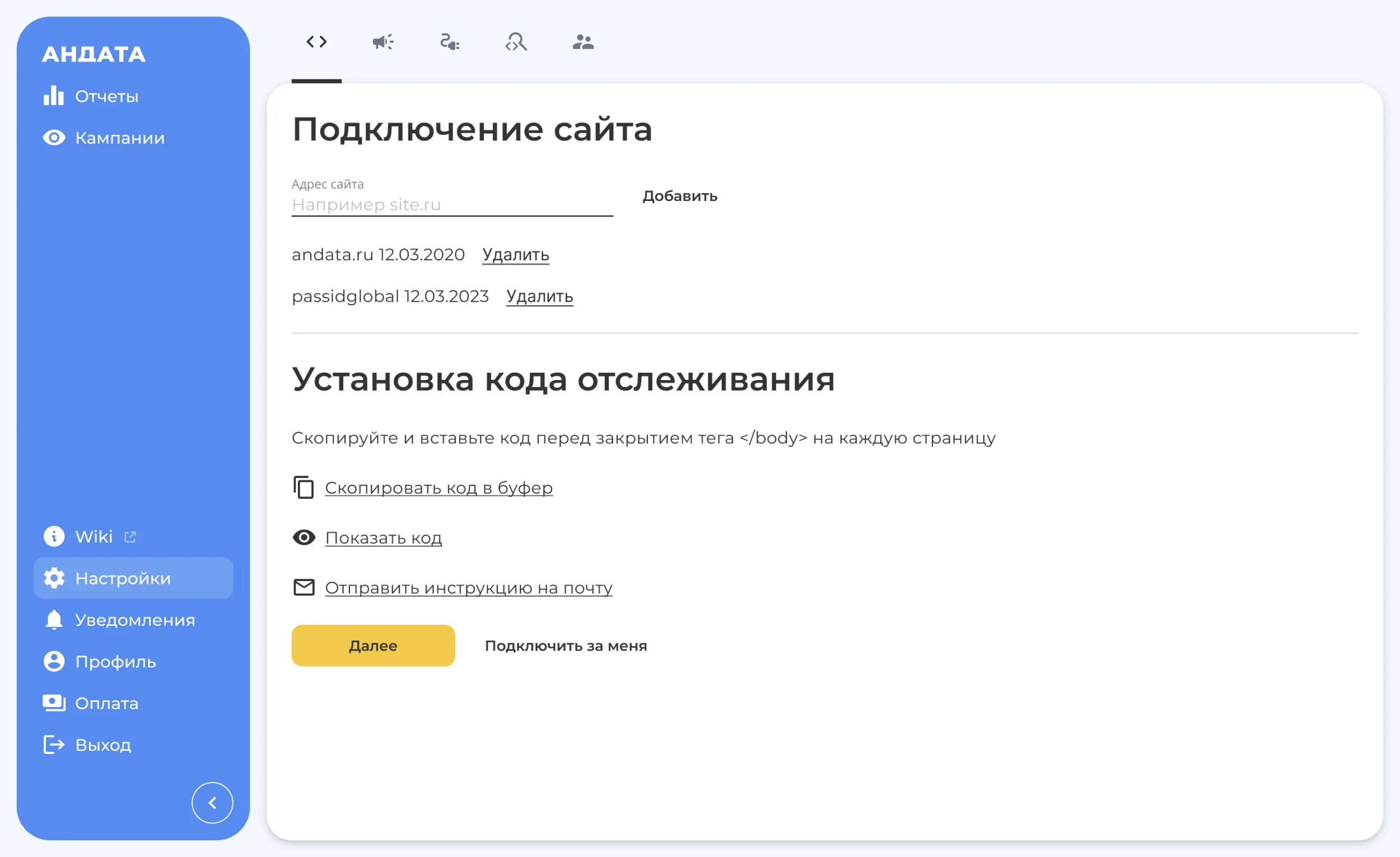The width and height of the screenshot is (1400, 857).
Task: Click the Добавить button
Action: pos(680,196)
